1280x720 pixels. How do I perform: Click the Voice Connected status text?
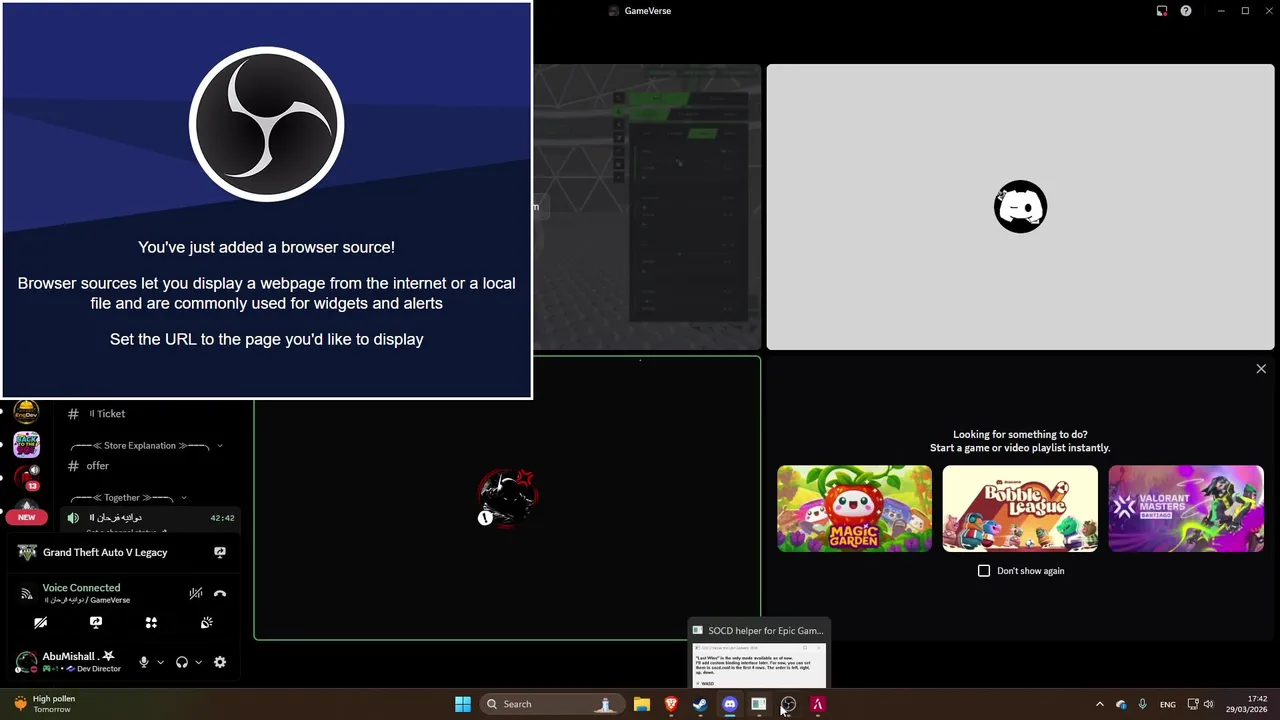[81, 588]
